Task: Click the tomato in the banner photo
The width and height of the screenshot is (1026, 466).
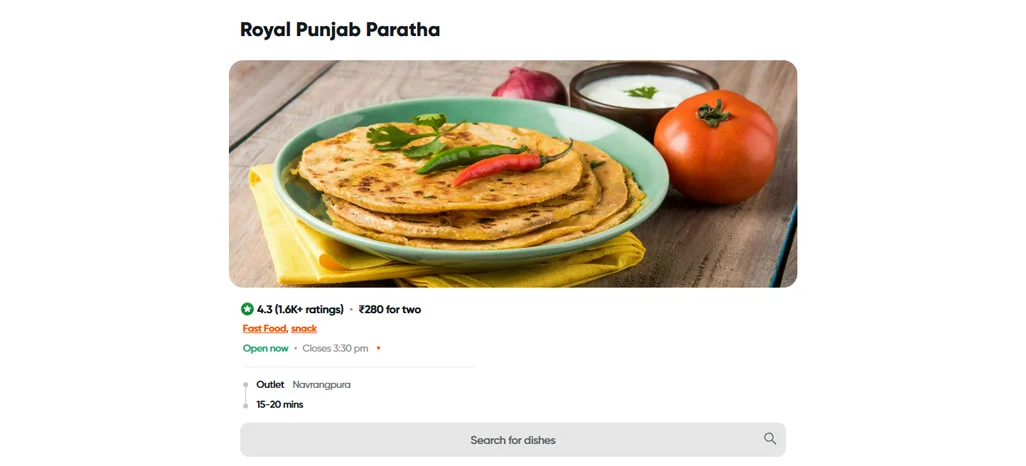Action: 715,147
